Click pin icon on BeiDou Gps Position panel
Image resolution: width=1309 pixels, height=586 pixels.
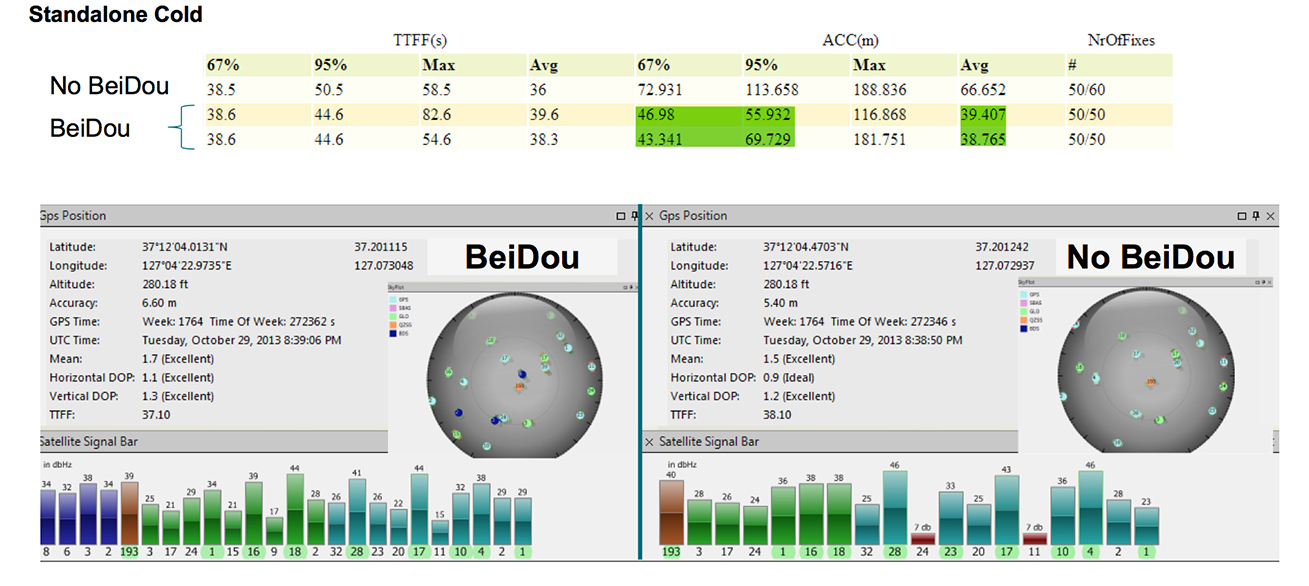(633, 216)
